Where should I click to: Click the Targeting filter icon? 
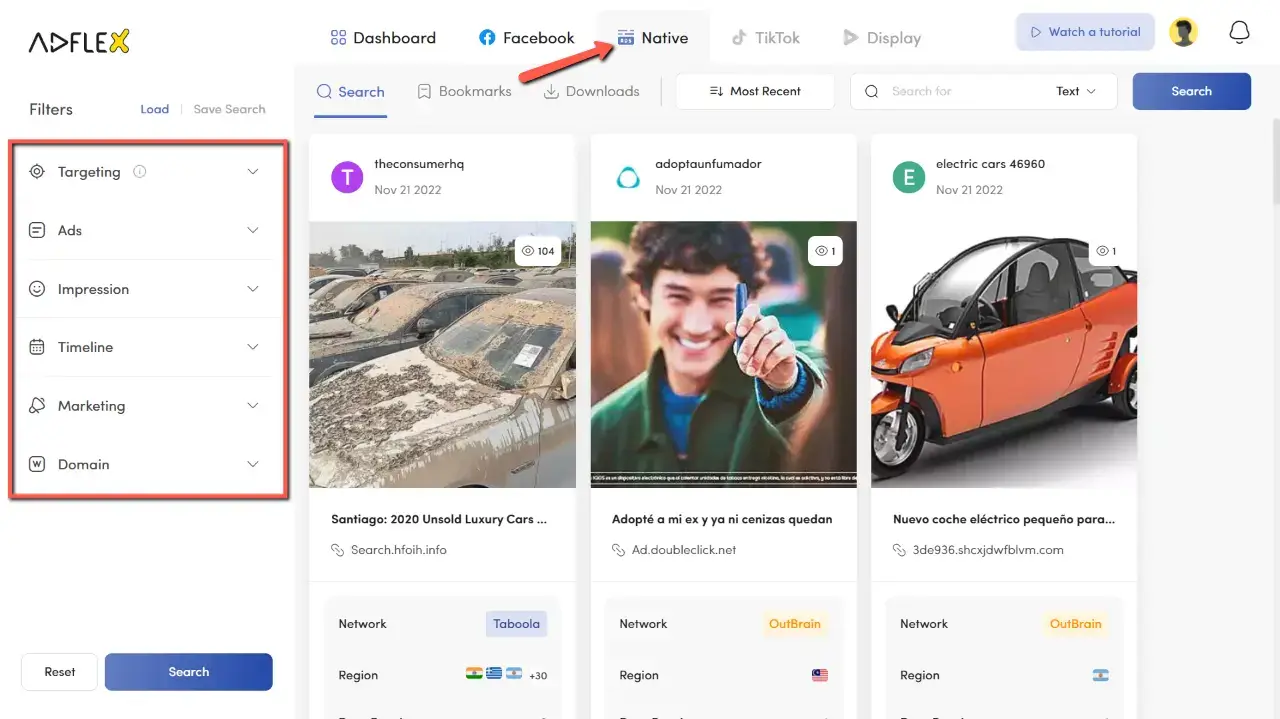[x=37, y=171]
